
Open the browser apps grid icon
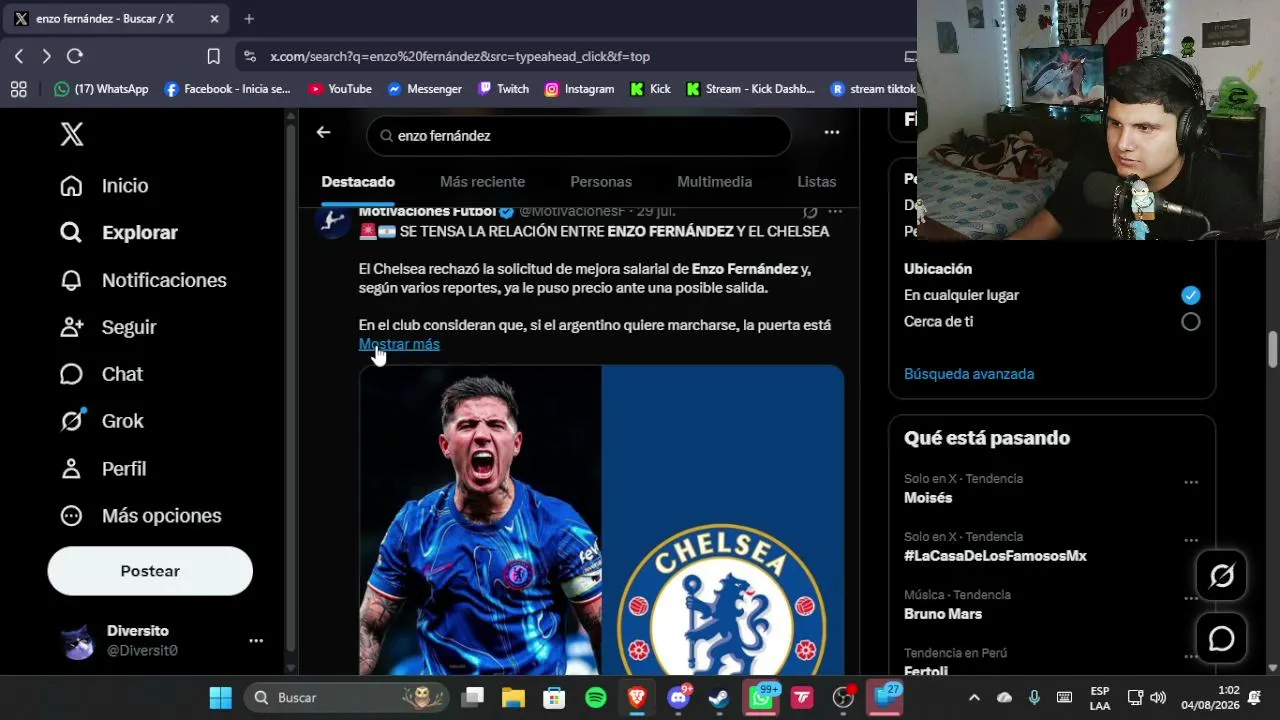point(18,89)
